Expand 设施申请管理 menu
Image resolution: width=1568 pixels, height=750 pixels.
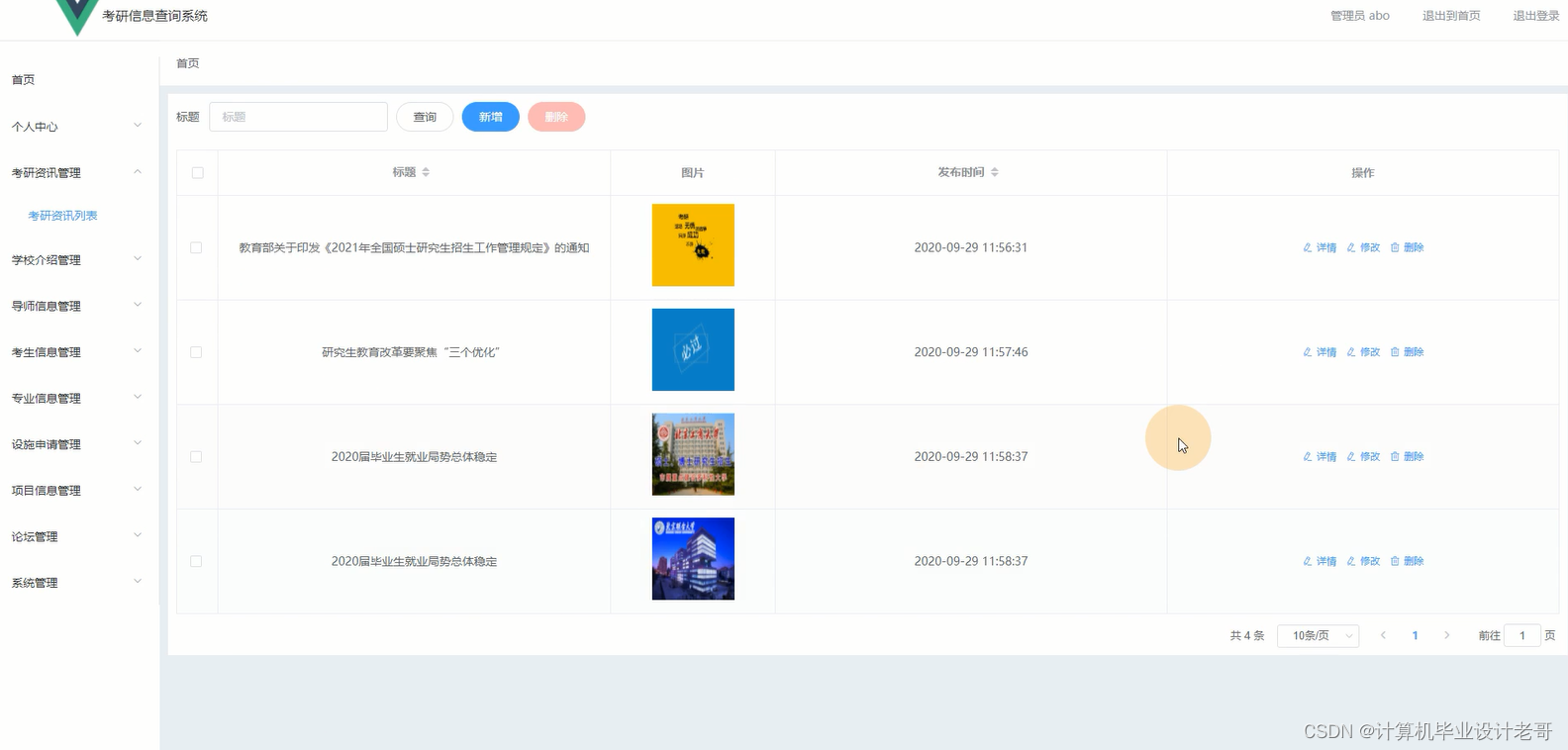pos(77,444)
